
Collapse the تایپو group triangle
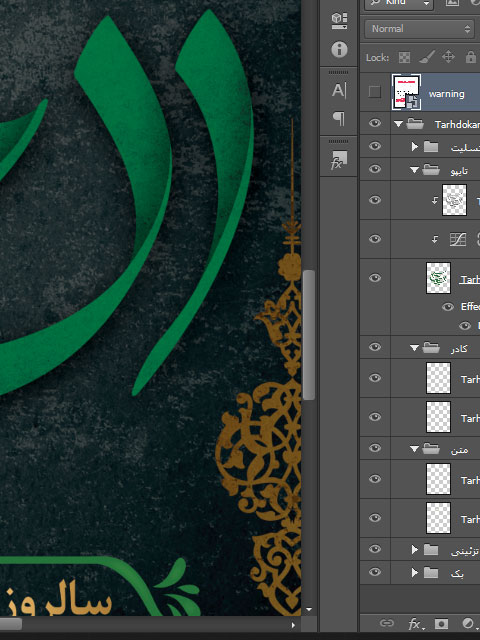coord(414,170)
